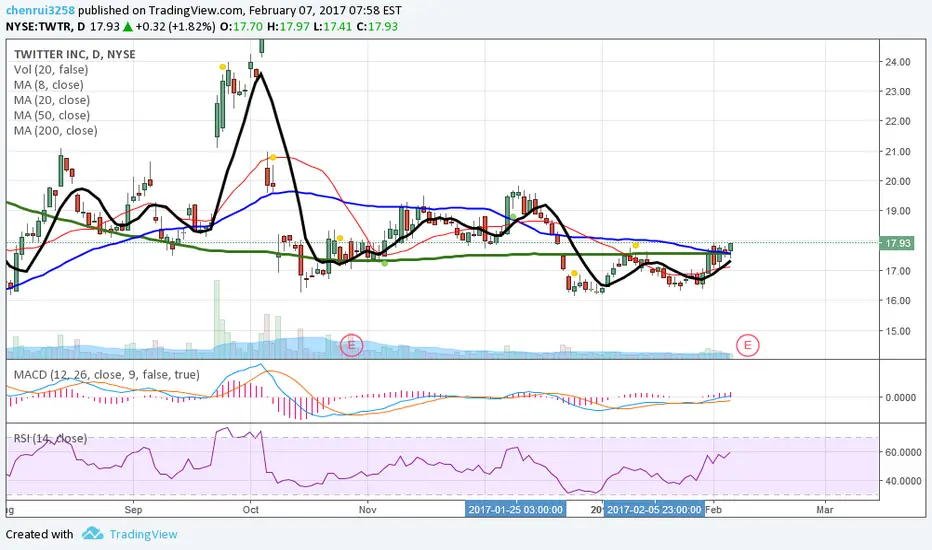Screen dimensions: 932x550
Task: Select the MA (8, close) indicator label
Action: coord(49,85)
